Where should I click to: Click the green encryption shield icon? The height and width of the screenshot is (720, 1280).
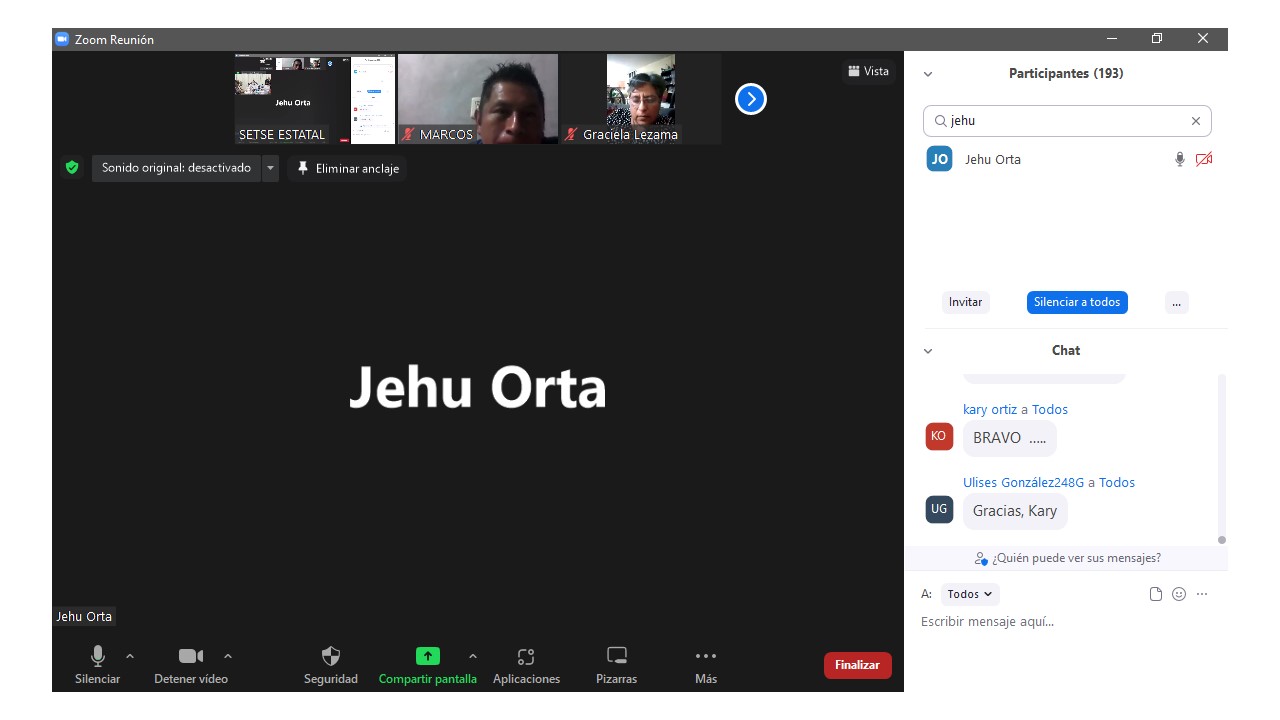coord(72,168)
